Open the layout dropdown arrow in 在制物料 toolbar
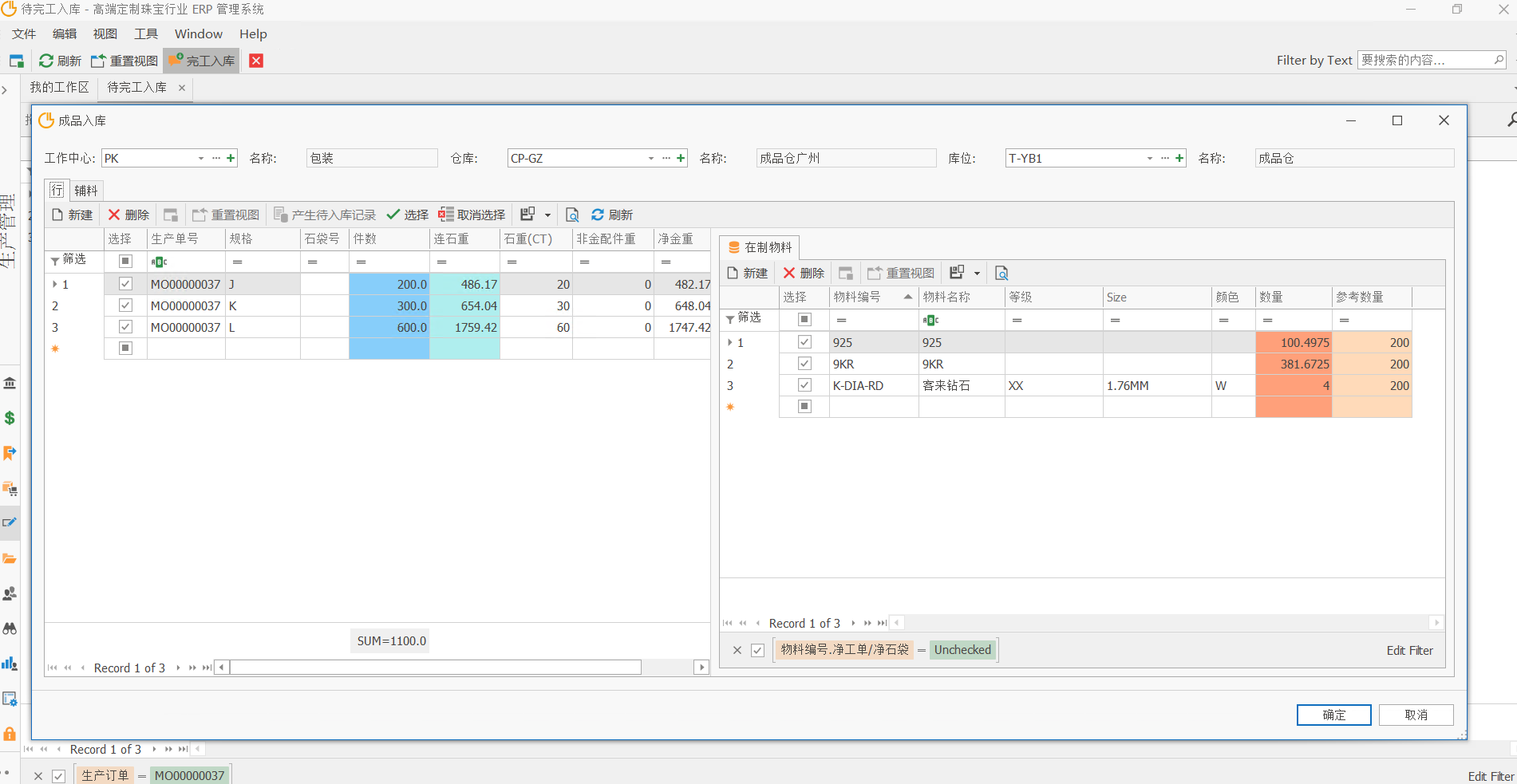This screenshot has height=784, width=1517. [x=977, y=273]
